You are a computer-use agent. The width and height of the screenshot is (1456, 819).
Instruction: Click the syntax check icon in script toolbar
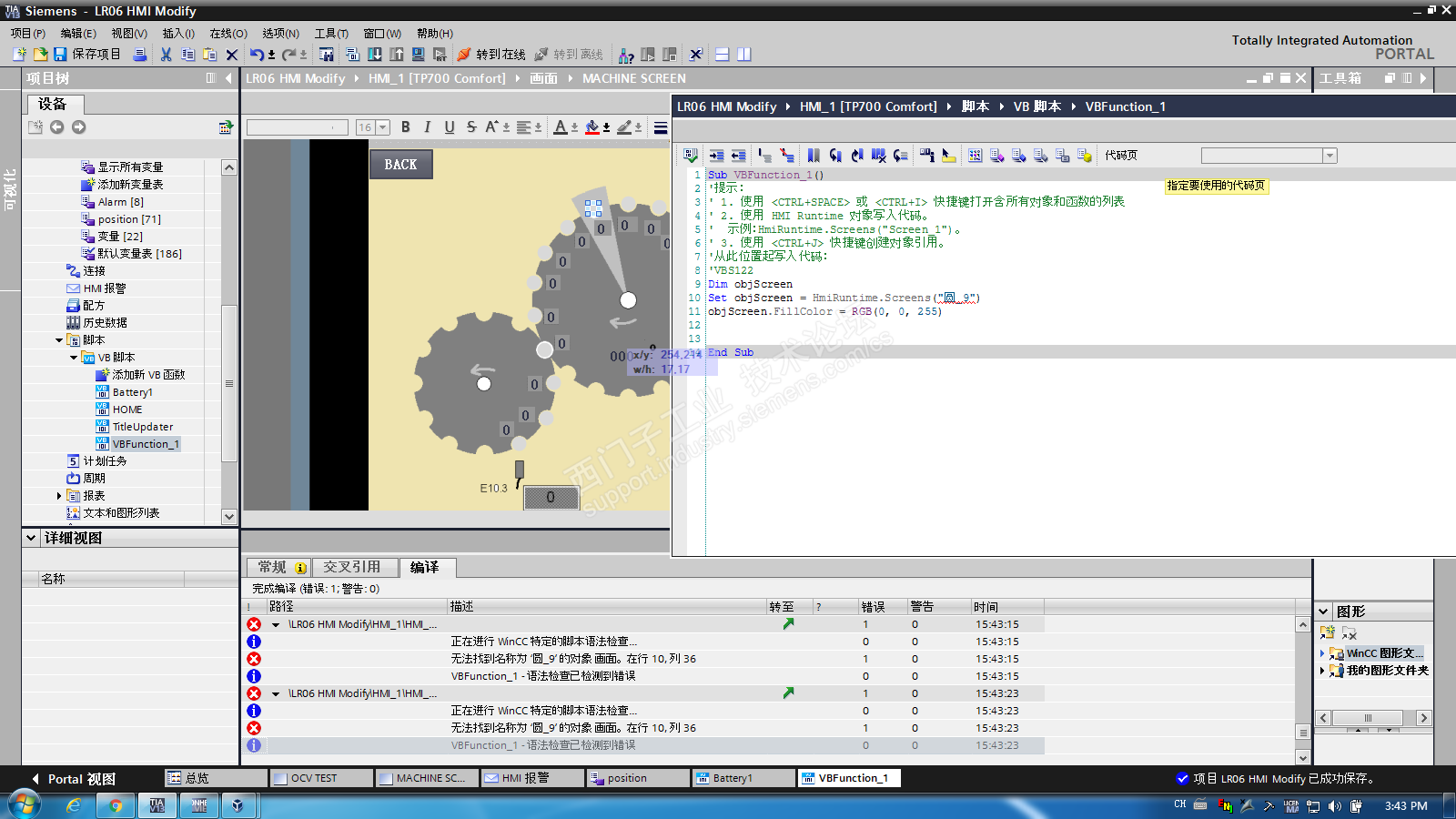(691, 156)
